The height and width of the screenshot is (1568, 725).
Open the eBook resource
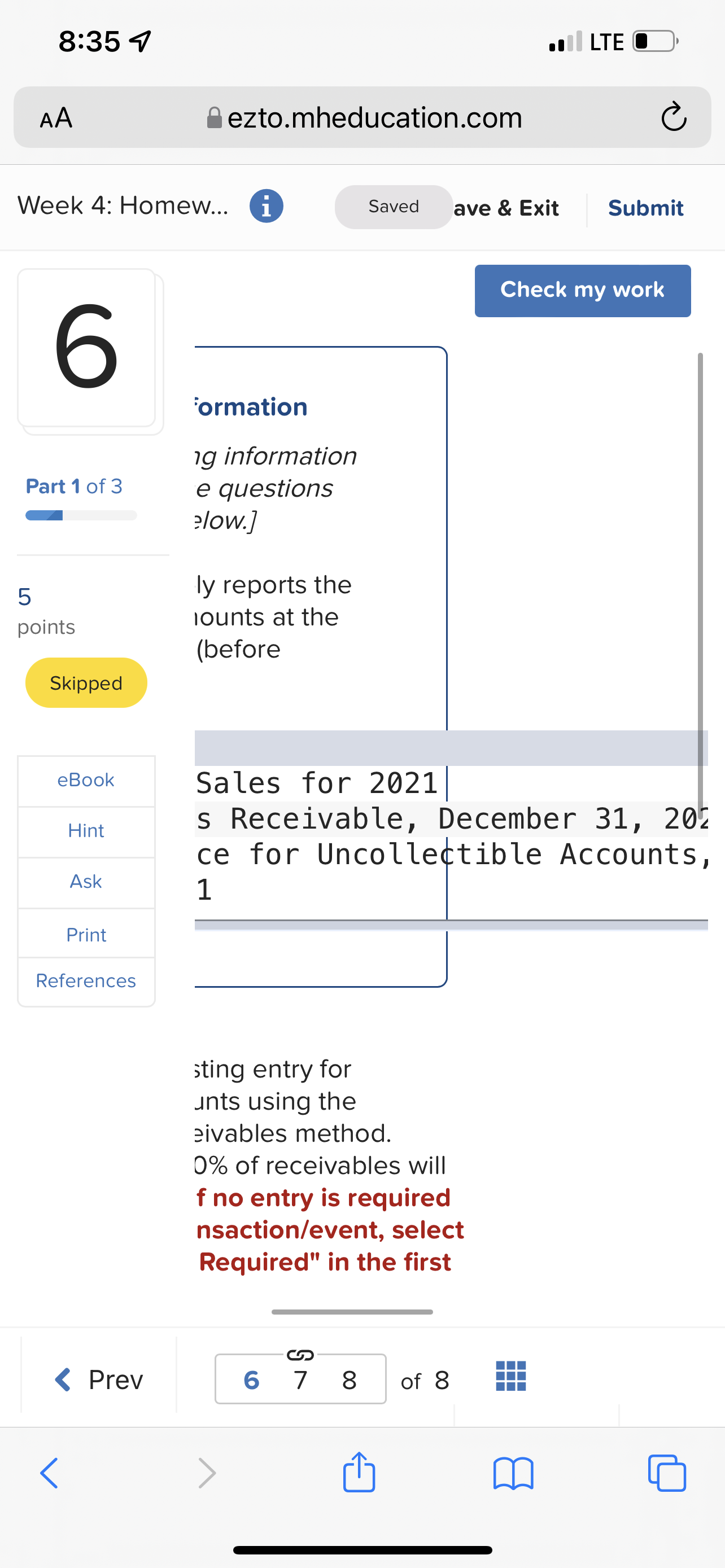[86, 779]
